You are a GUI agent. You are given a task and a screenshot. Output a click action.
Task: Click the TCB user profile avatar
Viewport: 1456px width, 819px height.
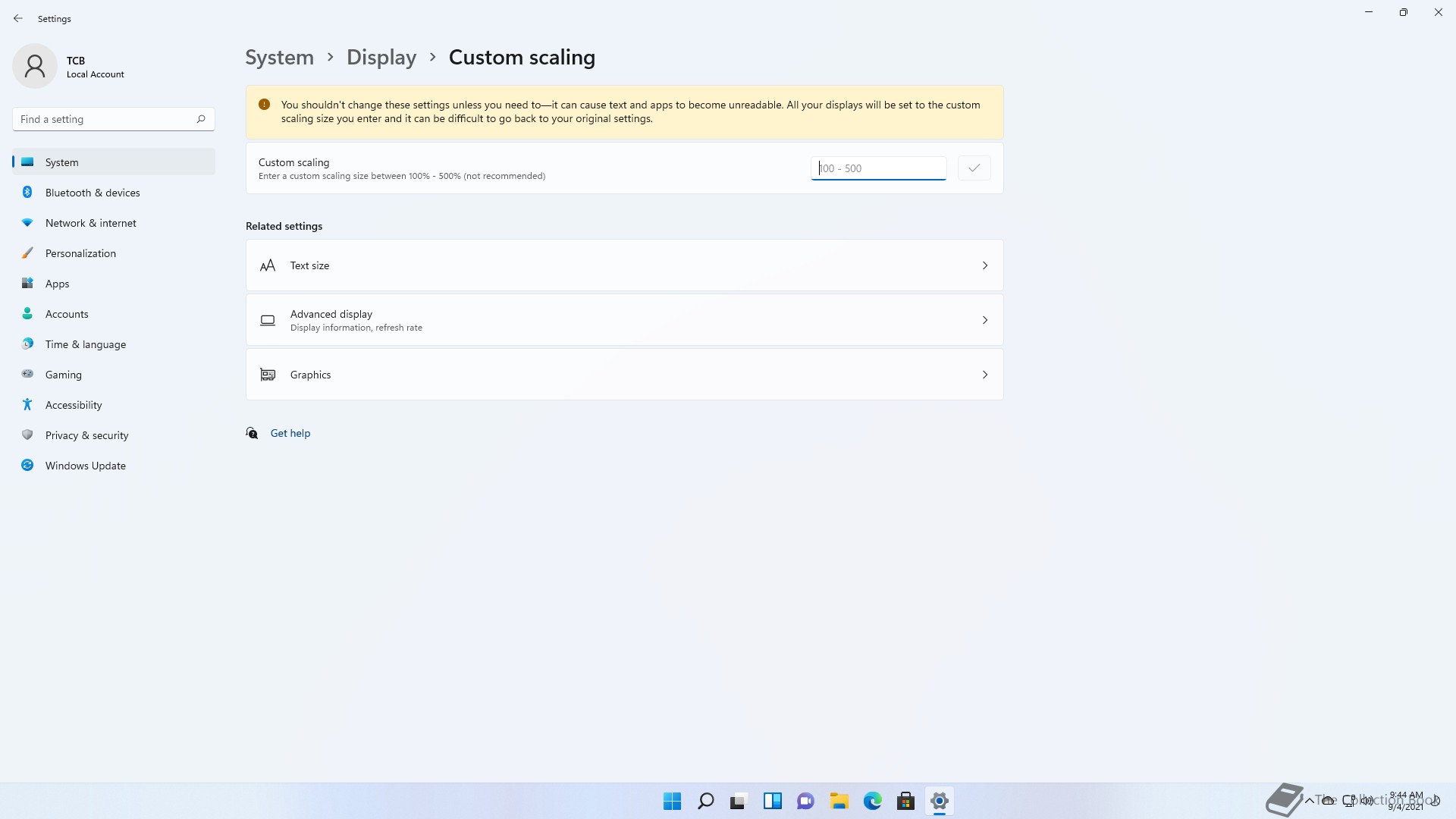point(35,66)
